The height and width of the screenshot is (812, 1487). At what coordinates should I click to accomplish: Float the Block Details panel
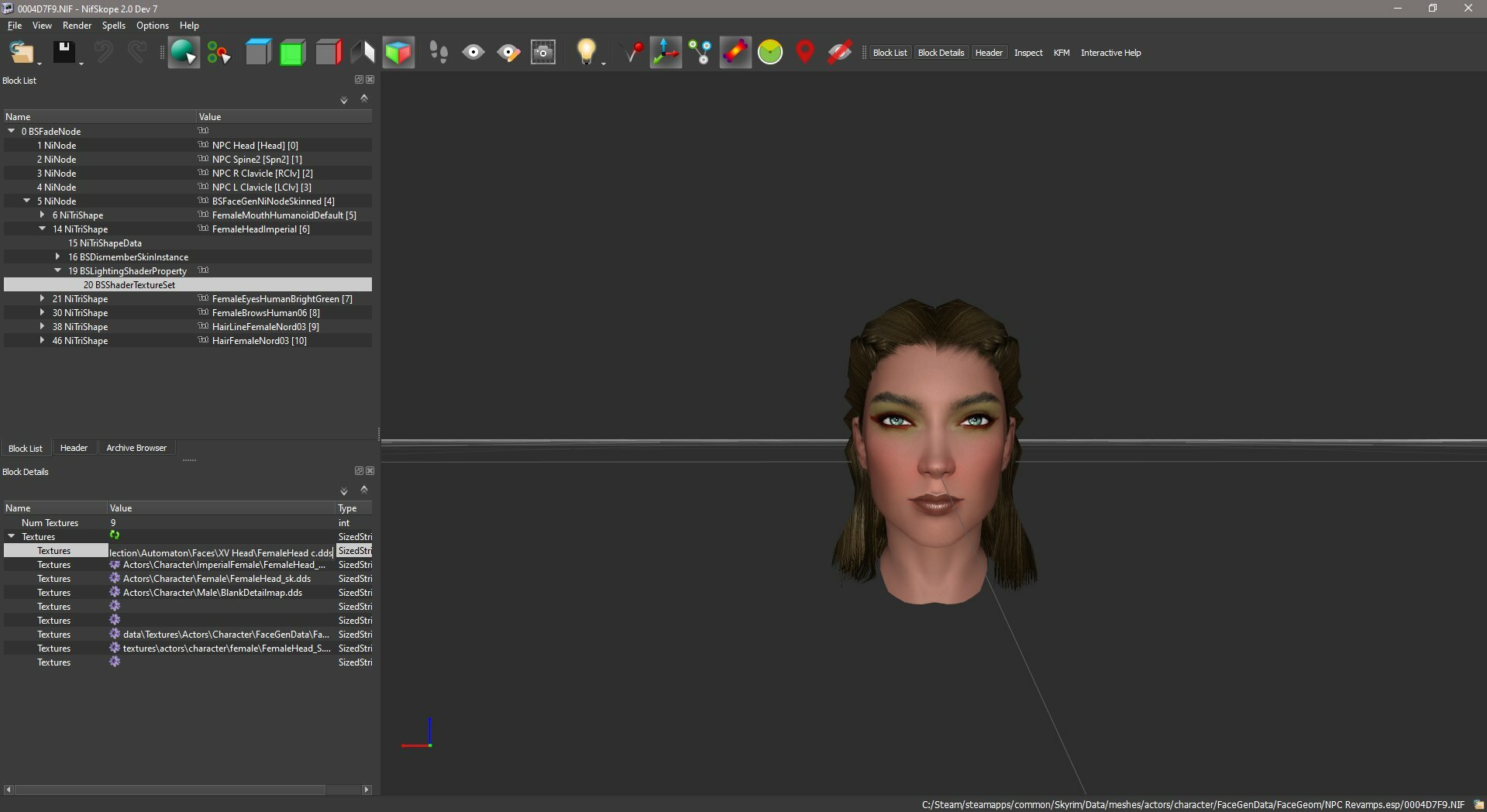click(359, 471)
